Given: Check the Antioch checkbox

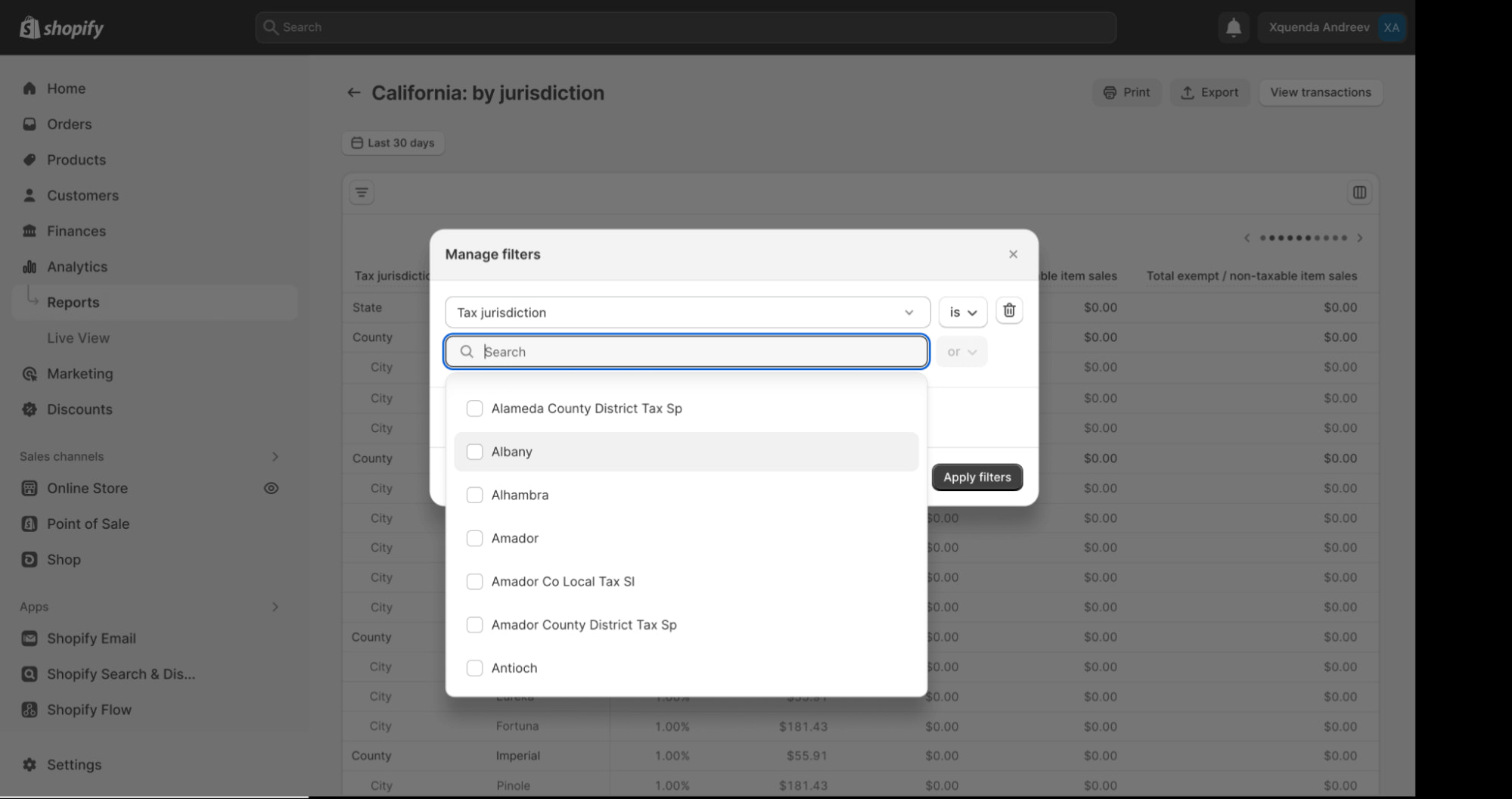Looking at the screenshot, I should 475,668.
